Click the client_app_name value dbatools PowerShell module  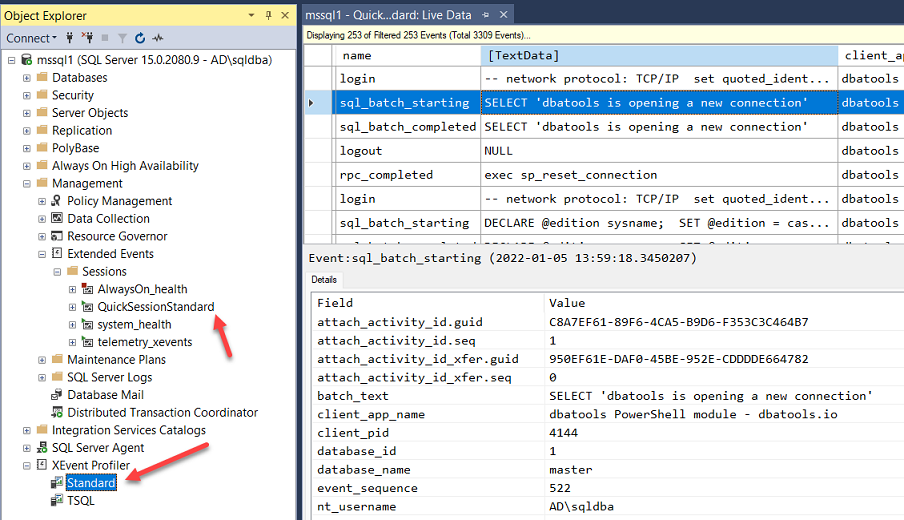[x=693, y=415]
